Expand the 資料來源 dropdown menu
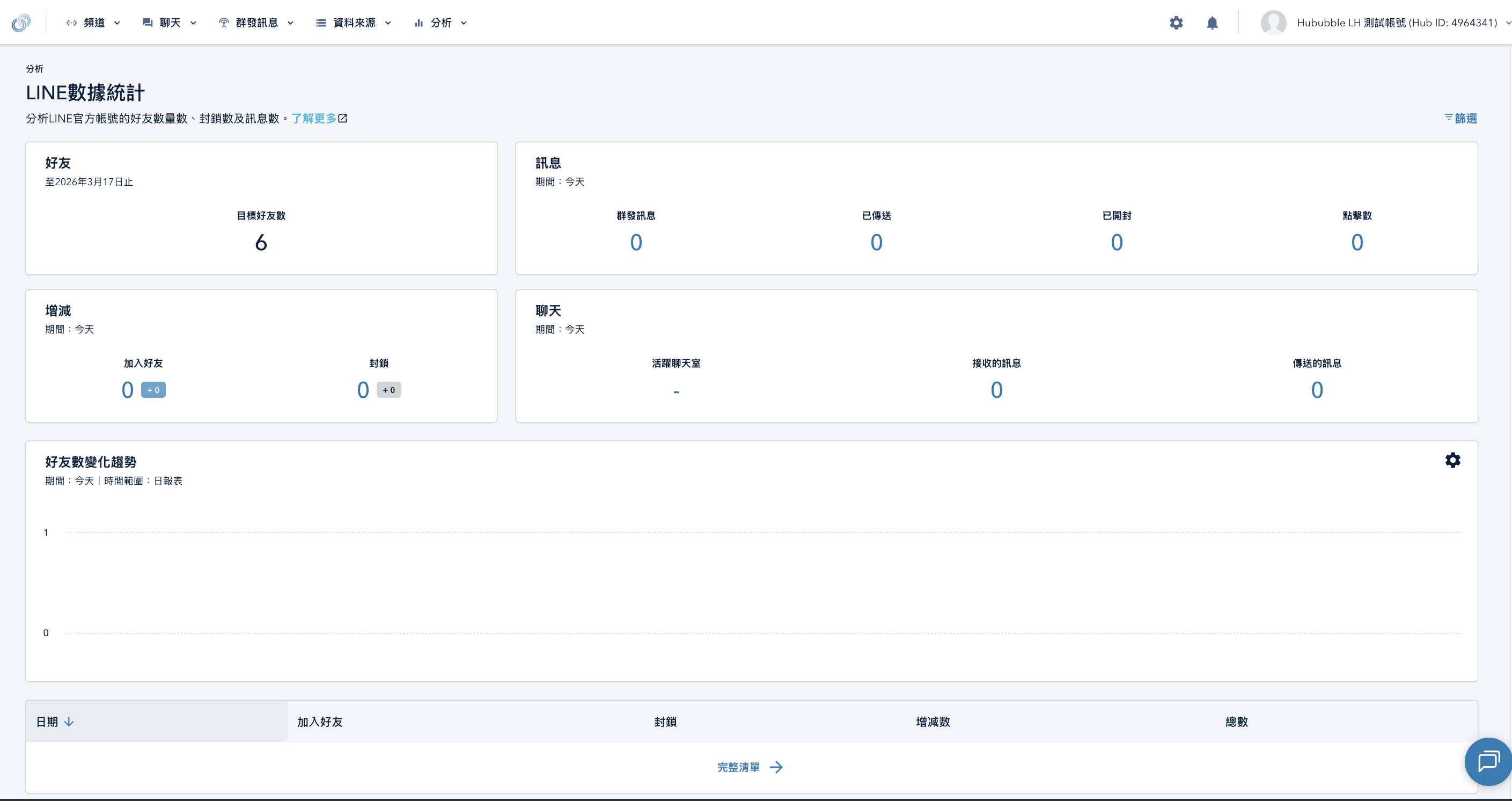1512x801 pixels. pos(355,23)
